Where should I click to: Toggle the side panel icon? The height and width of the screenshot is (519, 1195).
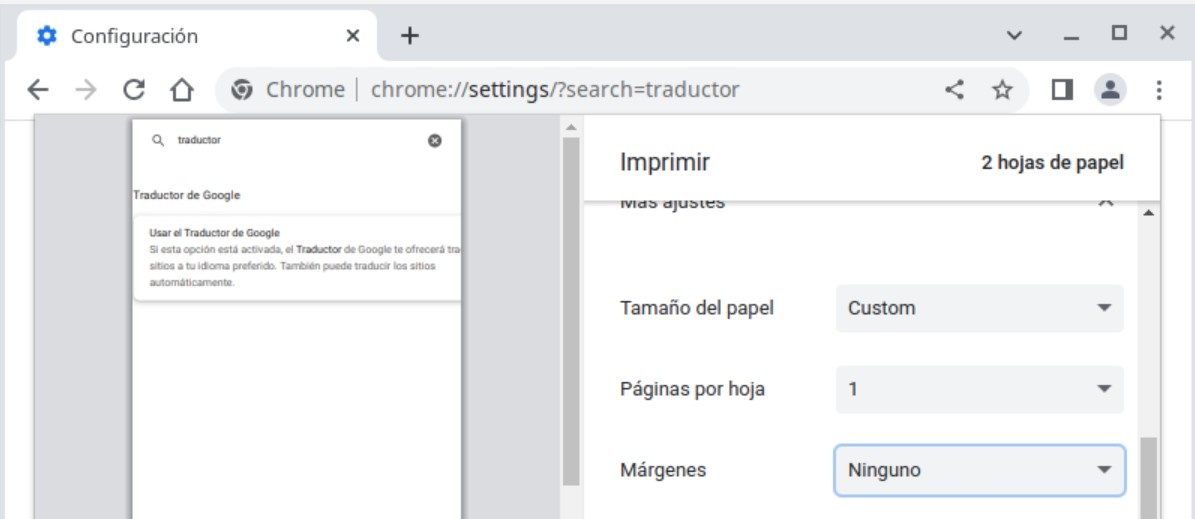pos(1062,90)
